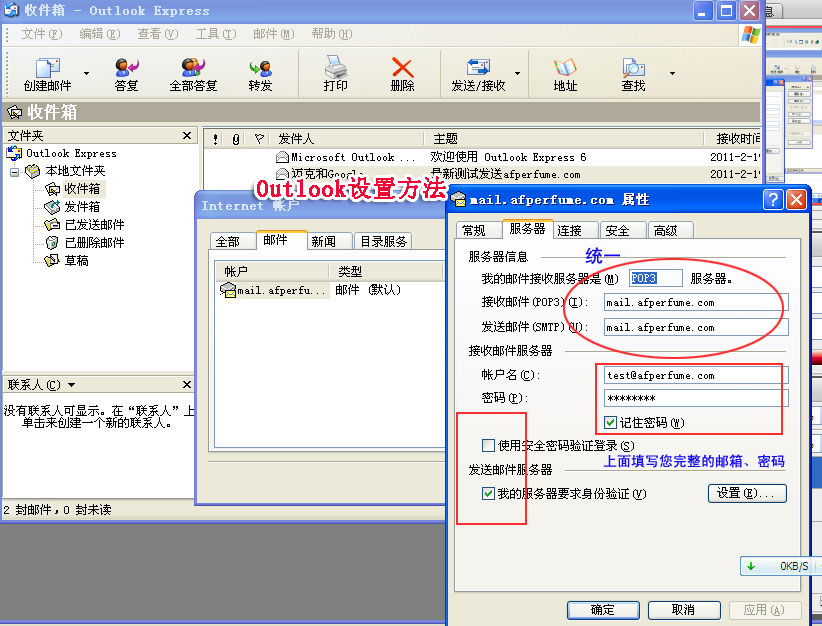Viewport: 822px width, 626px height.
Task: Open the 地址 (Address Book) icon
Action: click(x=565, y=68)
